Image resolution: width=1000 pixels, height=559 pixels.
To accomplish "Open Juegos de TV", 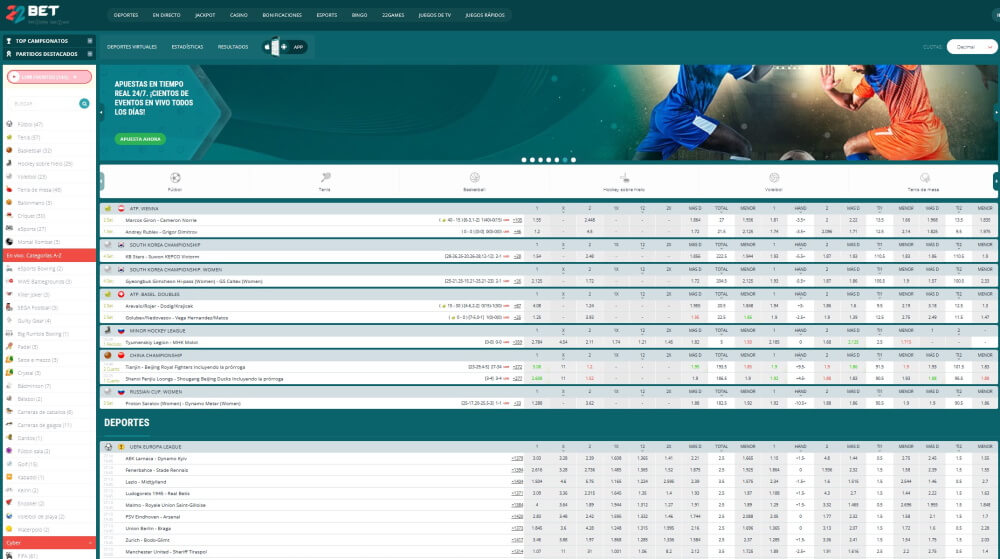I will click(x=434, y=15).
